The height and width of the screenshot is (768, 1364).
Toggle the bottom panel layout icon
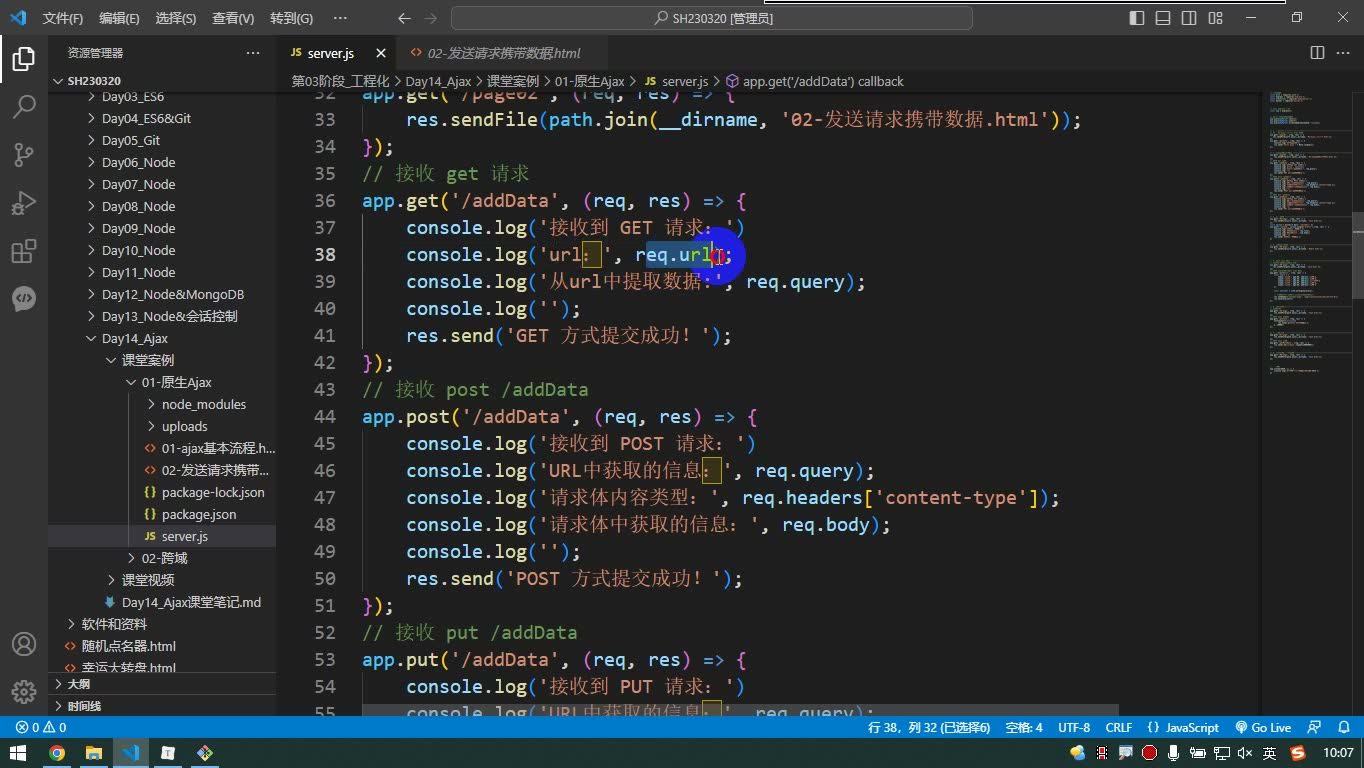[x=1163, y=18]
